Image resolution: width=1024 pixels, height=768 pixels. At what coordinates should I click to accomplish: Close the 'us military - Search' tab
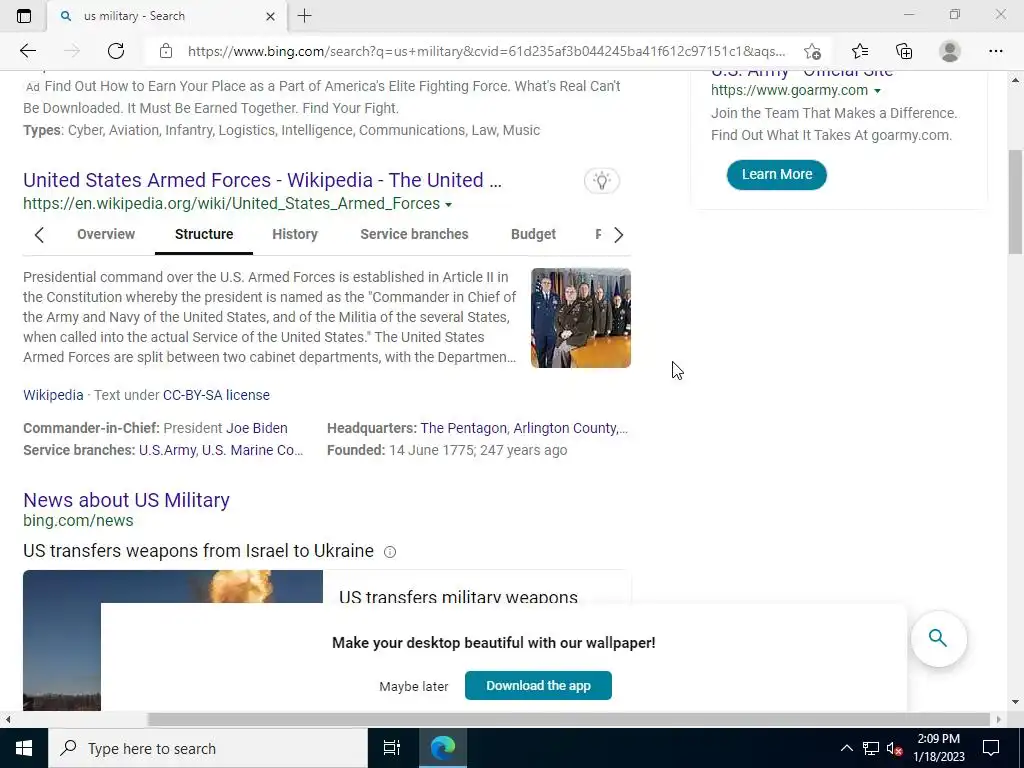pyautogui.click(x=270, y=16)
